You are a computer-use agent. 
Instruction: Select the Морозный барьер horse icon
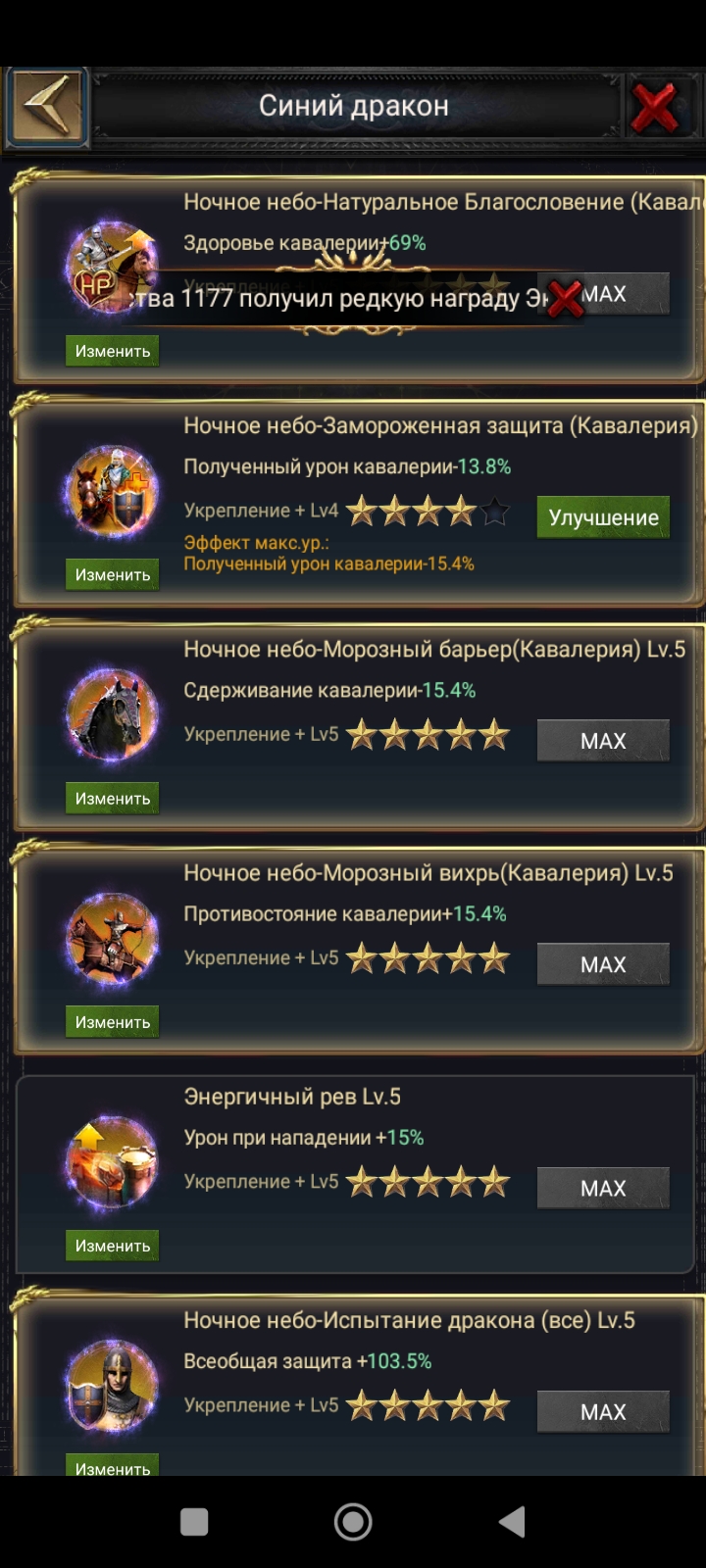point(112,716)
